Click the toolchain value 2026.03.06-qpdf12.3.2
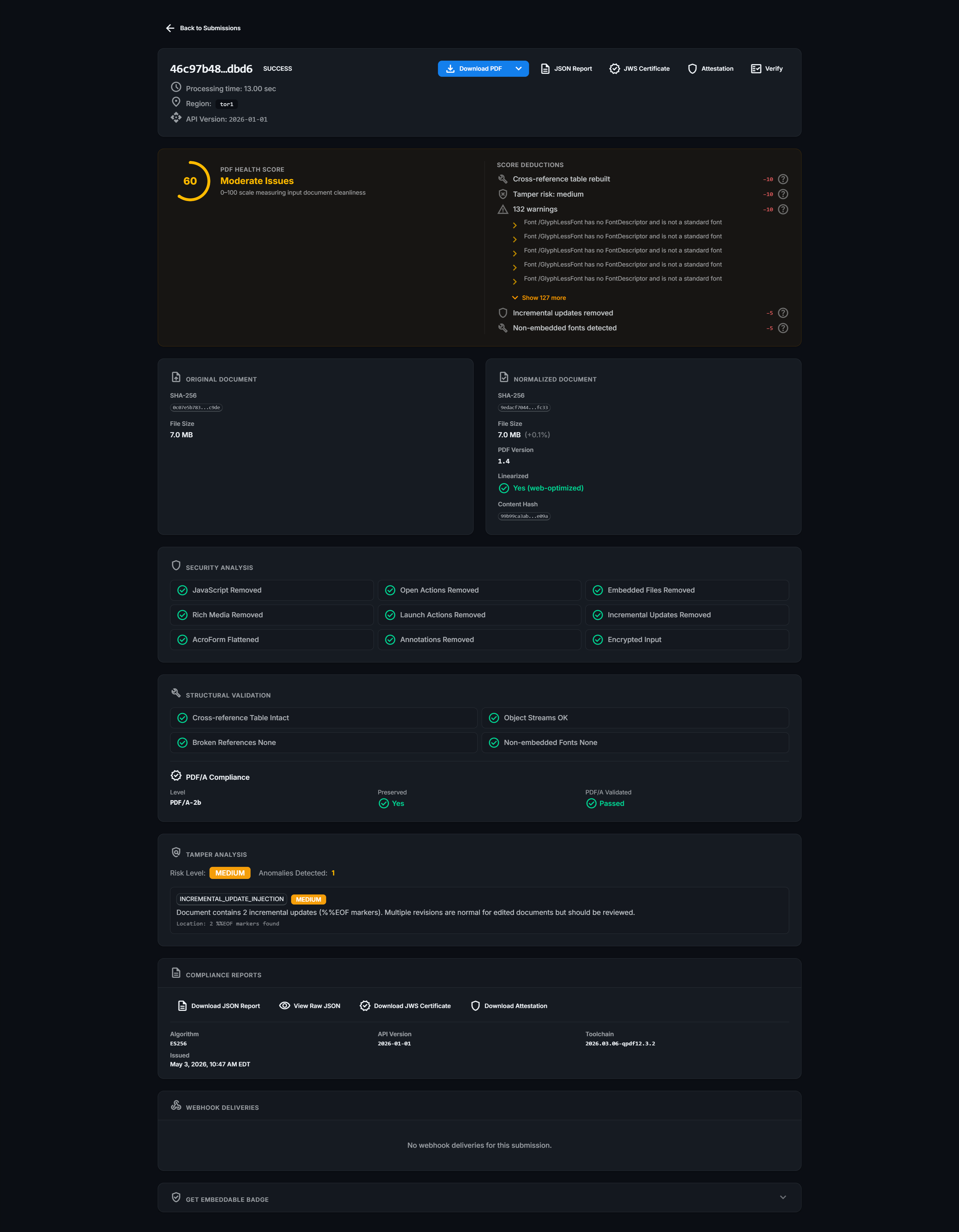 point(620,1044)
